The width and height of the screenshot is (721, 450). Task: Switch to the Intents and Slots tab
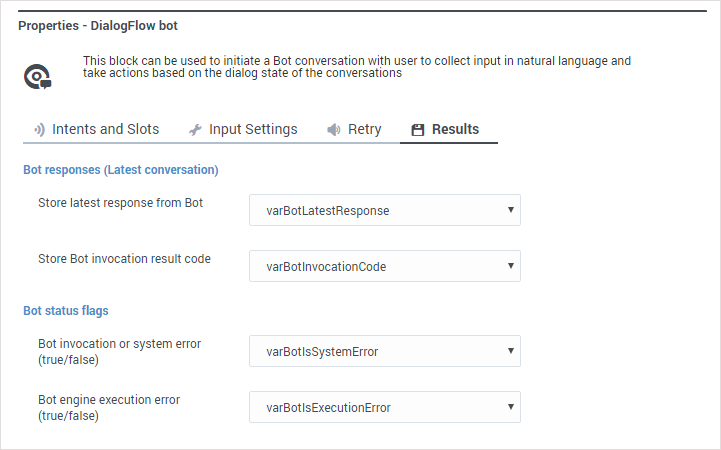pos(105,129)
